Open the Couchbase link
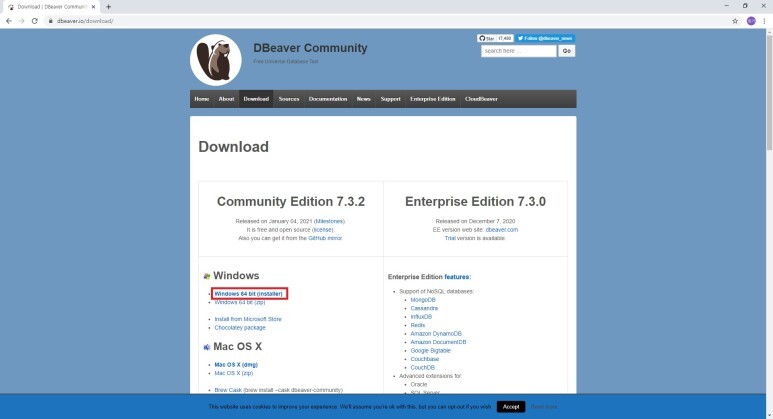 click(x=424, y=359)
